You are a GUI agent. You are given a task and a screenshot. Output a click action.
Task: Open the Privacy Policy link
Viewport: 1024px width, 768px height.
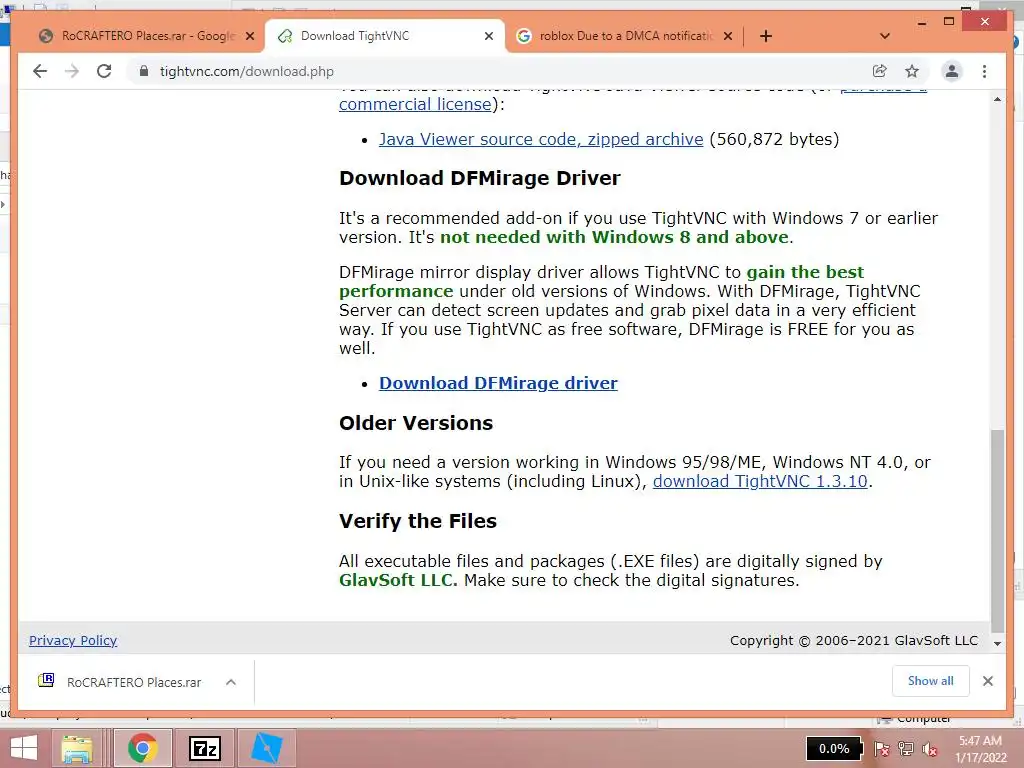point(72,640)
